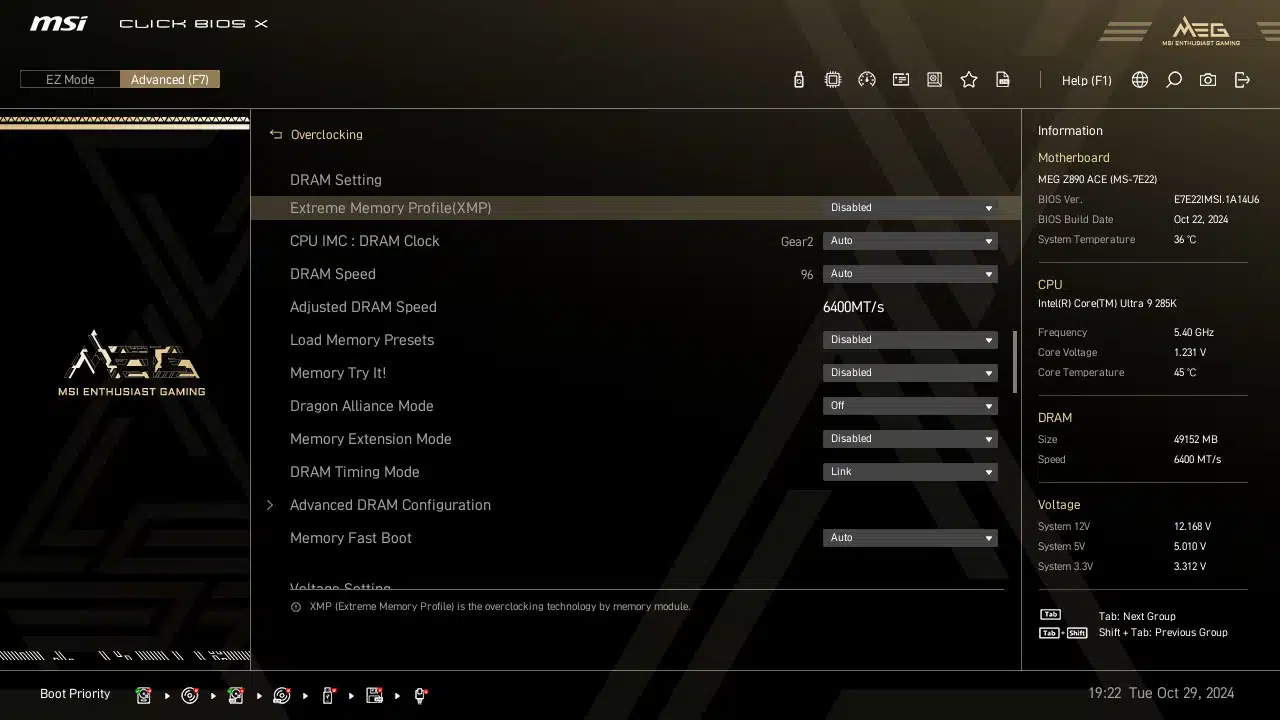
Task: Click Extreme Memory Profile(XMP) row label
Action: coord(390,208)
